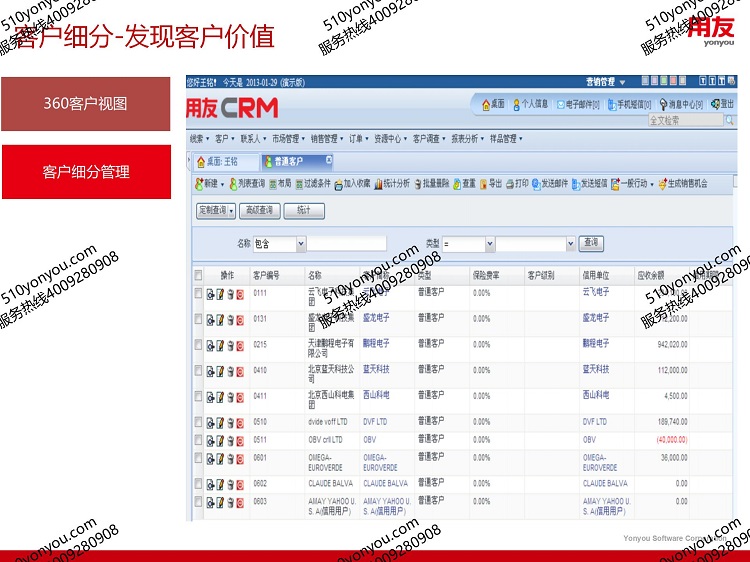
Task: Expand the 定制查询 dropdown button
Action: [216, 211]
